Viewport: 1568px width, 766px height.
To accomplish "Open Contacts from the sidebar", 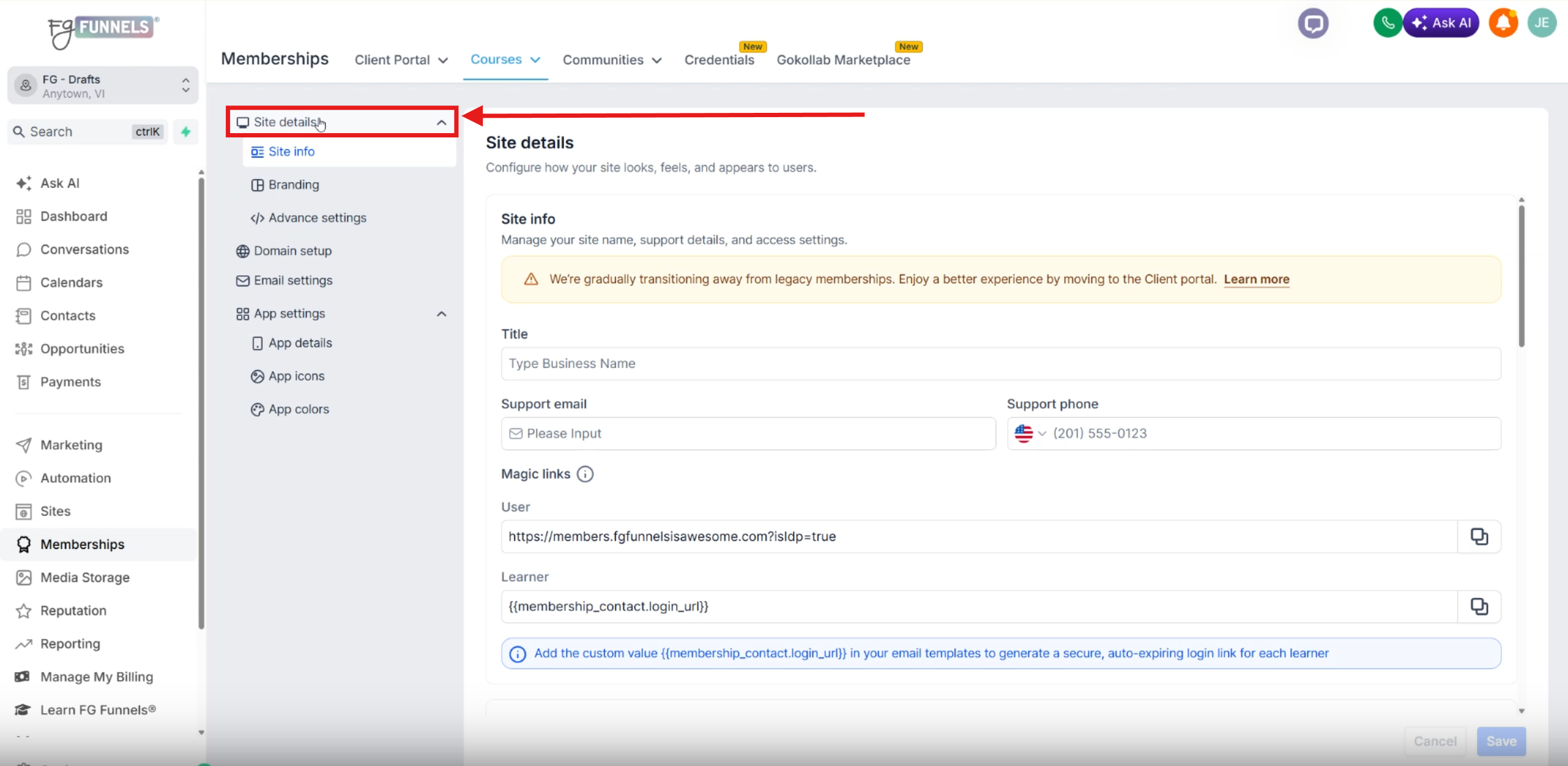I will (x=67, y=316).
